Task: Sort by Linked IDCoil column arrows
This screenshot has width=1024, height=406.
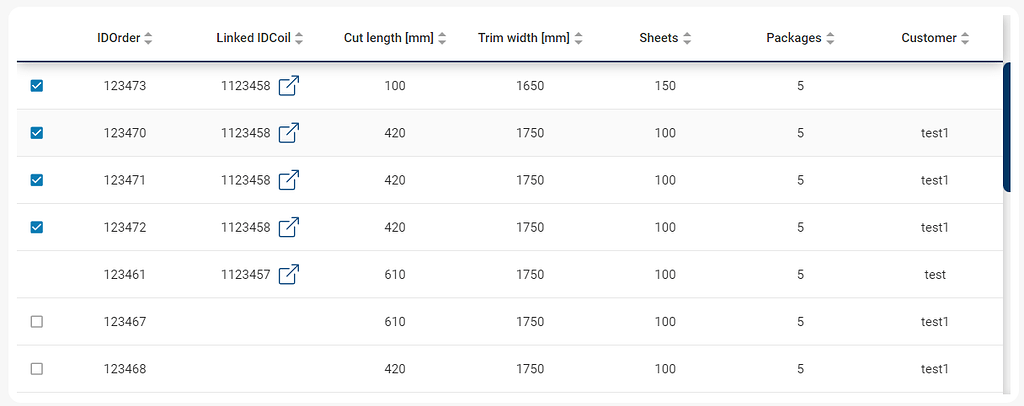Action: [x=299, y=38]
